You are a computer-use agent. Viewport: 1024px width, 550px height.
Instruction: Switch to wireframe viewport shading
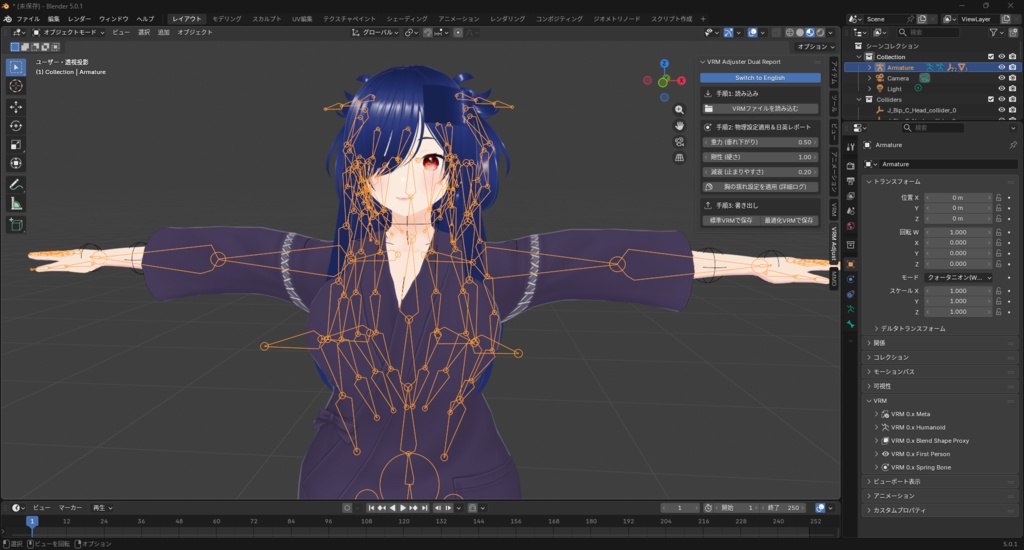point(790,32)
